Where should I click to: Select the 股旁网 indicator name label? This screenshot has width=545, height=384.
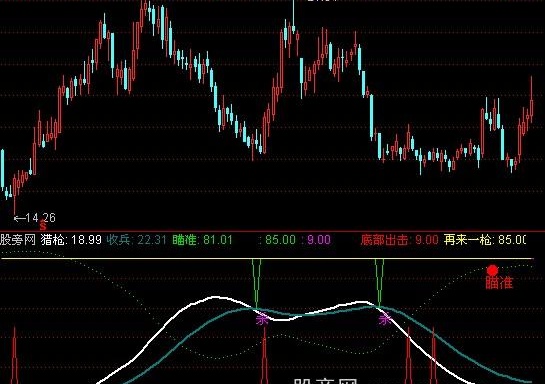point(18,239)
